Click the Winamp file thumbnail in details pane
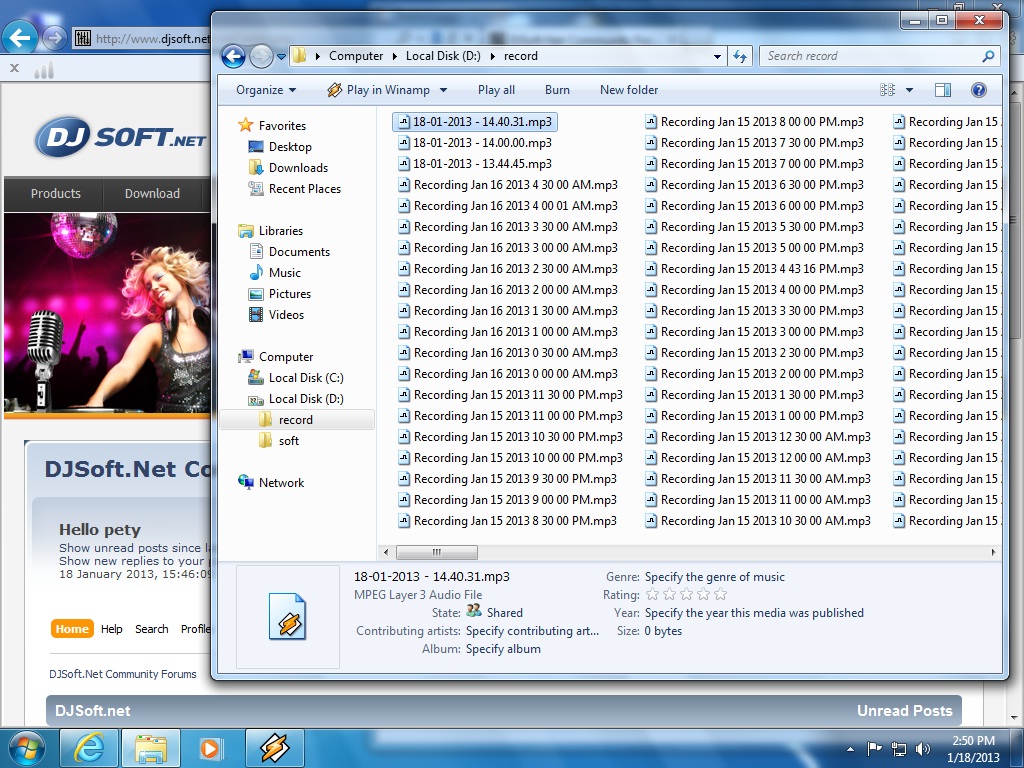The height and width of the screenshot is (768, 1024). (x=287, y=616)
